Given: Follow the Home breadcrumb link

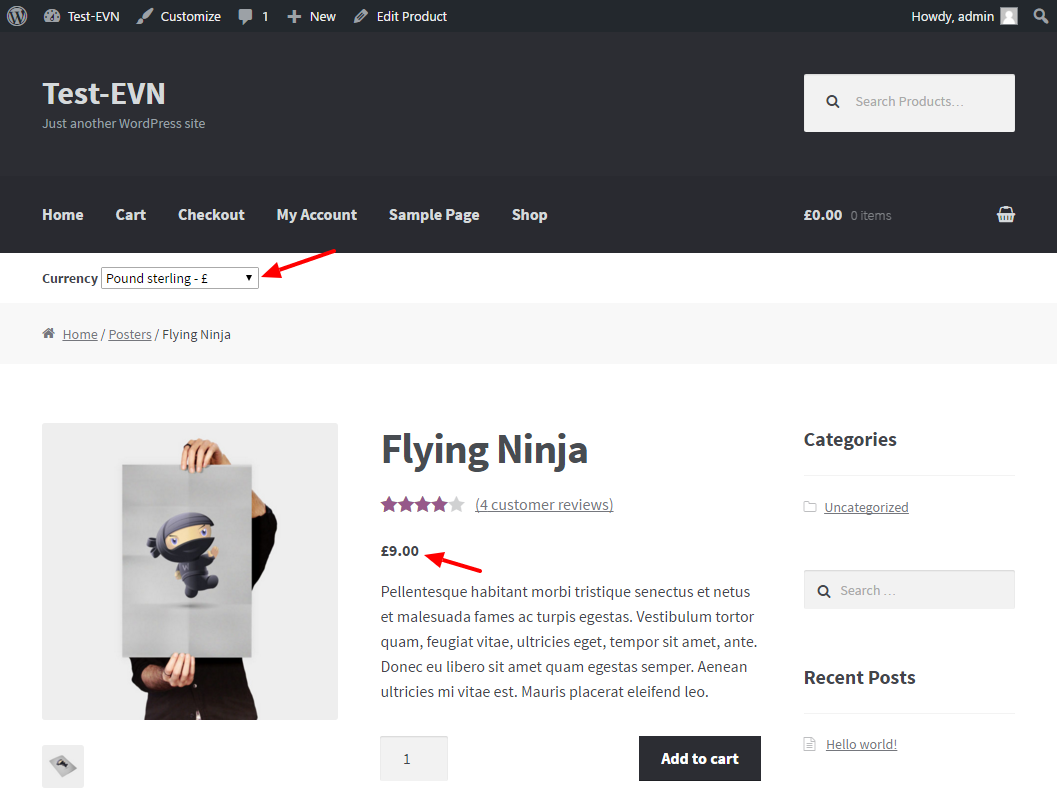Looking at the screenshot, I should click(x=80, y=334).
